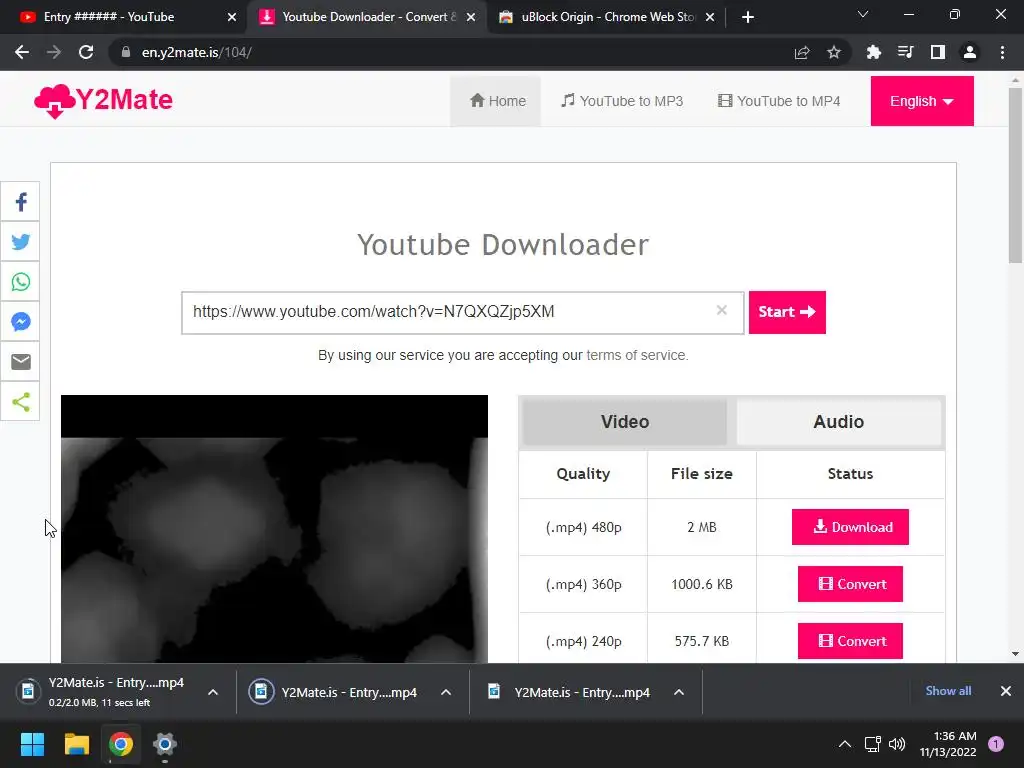Open the Extensions puzzle icon
1024x768 pixels.
873,52
